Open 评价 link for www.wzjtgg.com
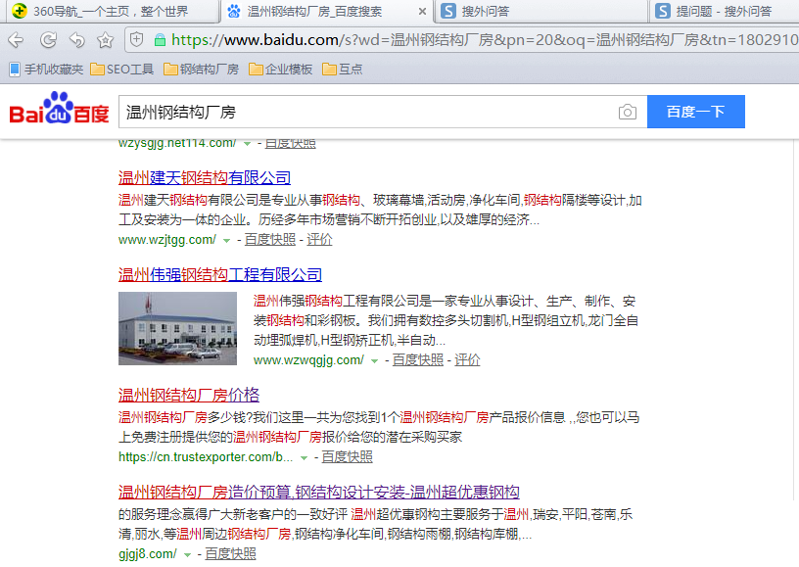799x567 pixels. [319, 239]
